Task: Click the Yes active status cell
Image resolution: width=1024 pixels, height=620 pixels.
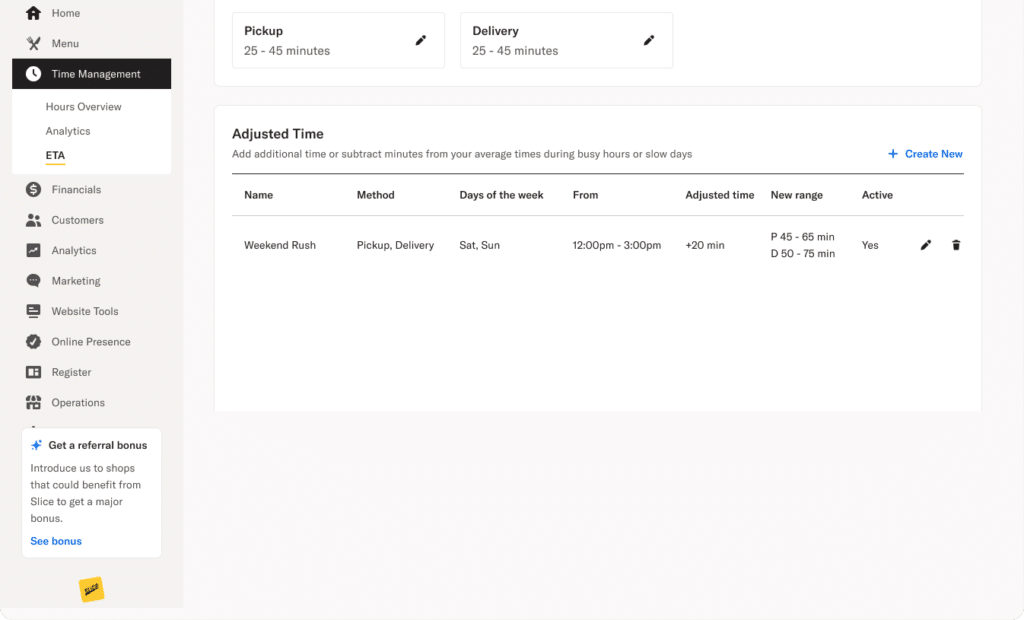Action: 870,245
